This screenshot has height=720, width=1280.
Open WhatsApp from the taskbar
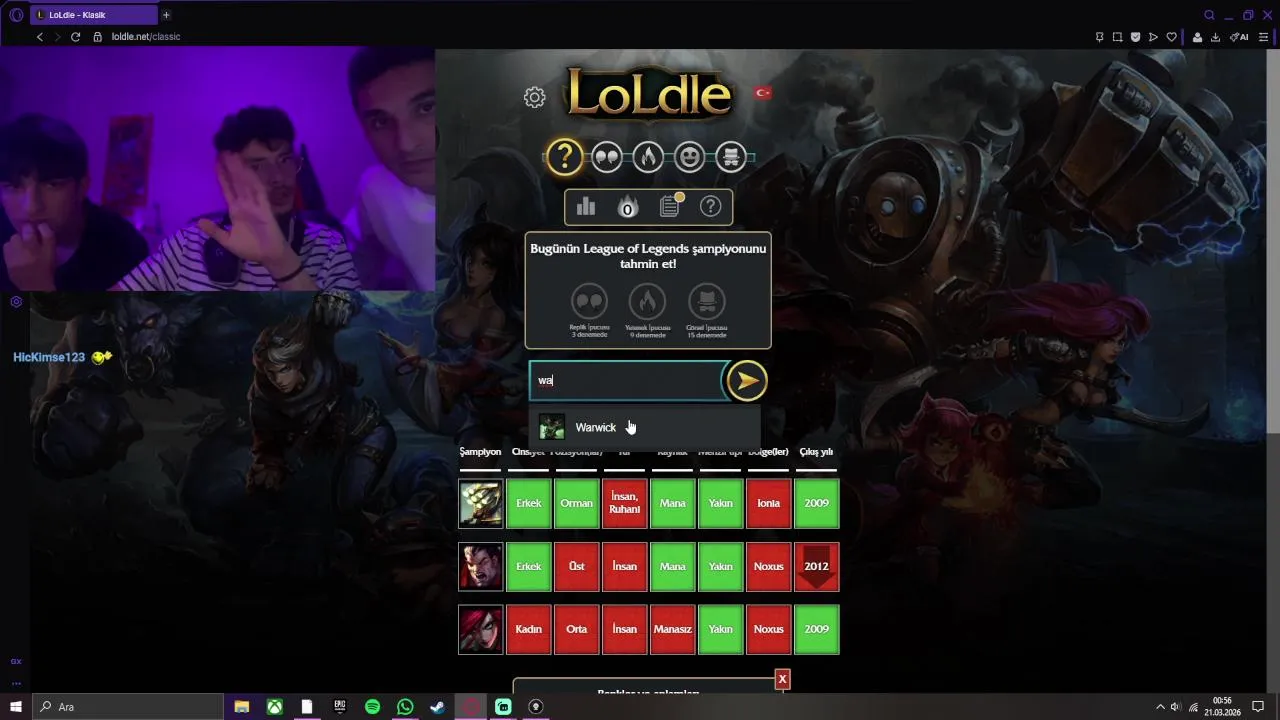click(x=405, y=707)
